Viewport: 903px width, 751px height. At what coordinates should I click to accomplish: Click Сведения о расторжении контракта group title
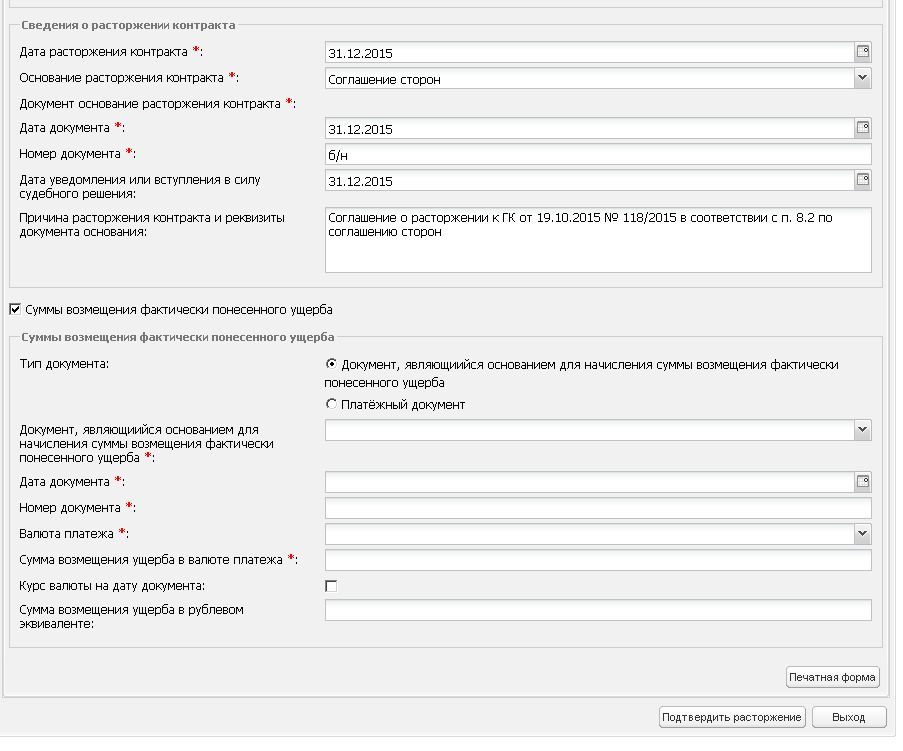(x=128, y=25)
